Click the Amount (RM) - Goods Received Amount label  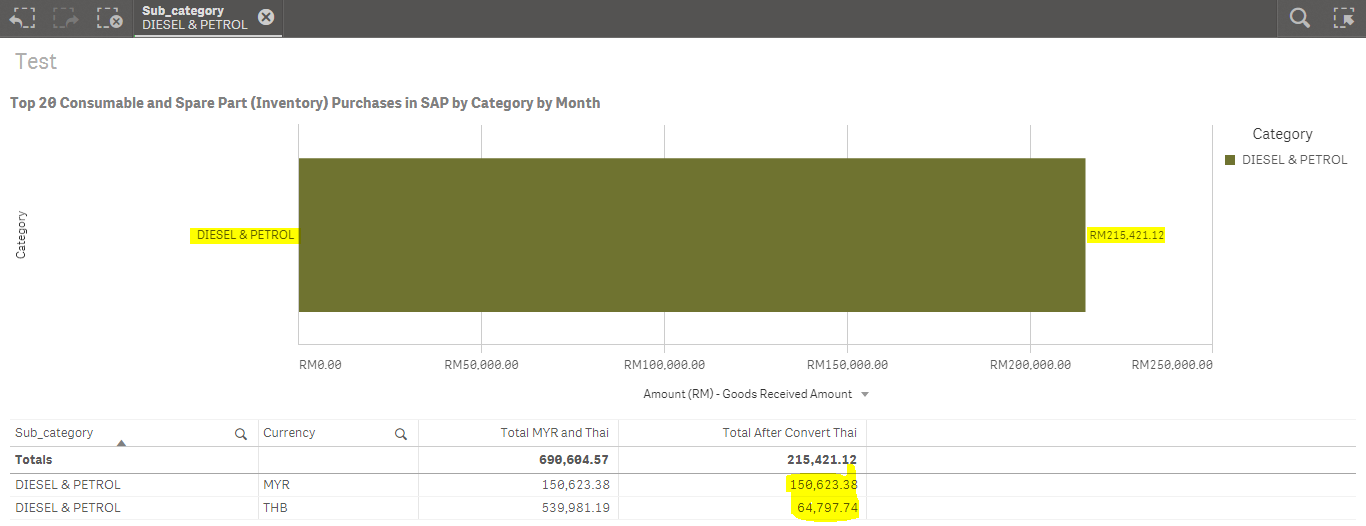pyautogui.click(x=747, y=394)
